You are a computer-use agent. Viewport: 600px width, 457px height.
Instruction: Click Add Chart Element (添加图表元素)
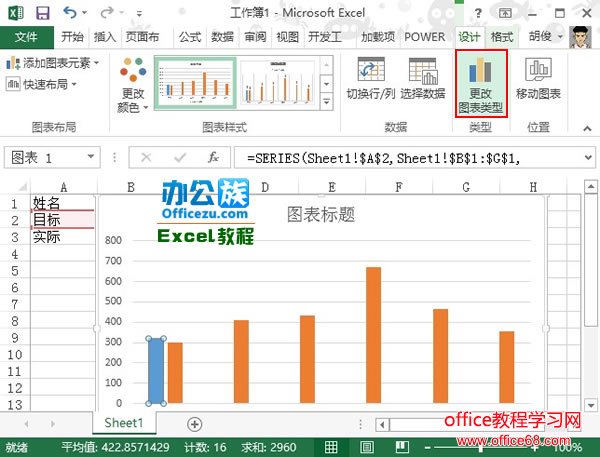[x=52, y=62]
